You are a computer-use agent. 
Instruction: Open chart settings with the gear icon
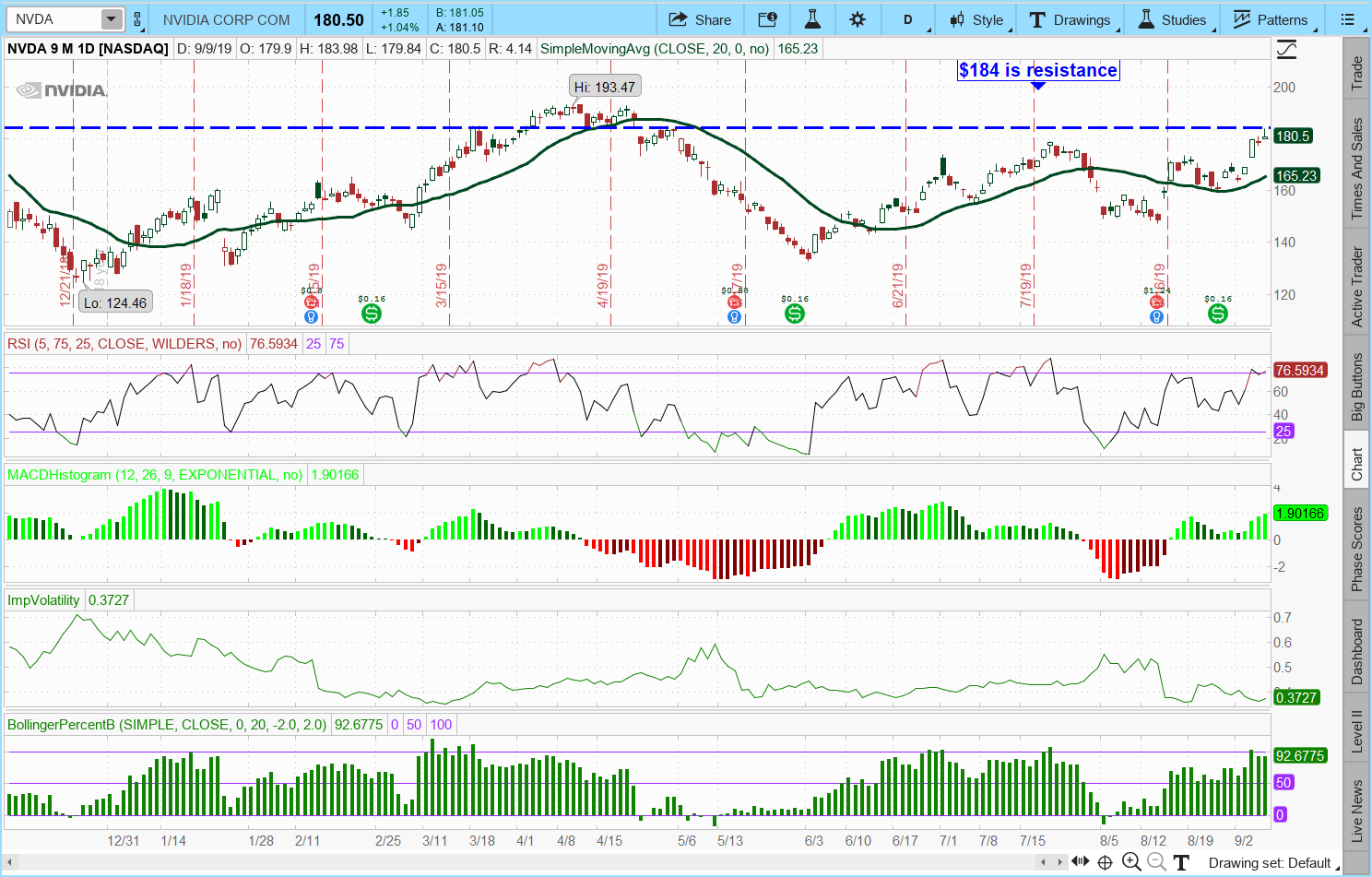(857, 19)
